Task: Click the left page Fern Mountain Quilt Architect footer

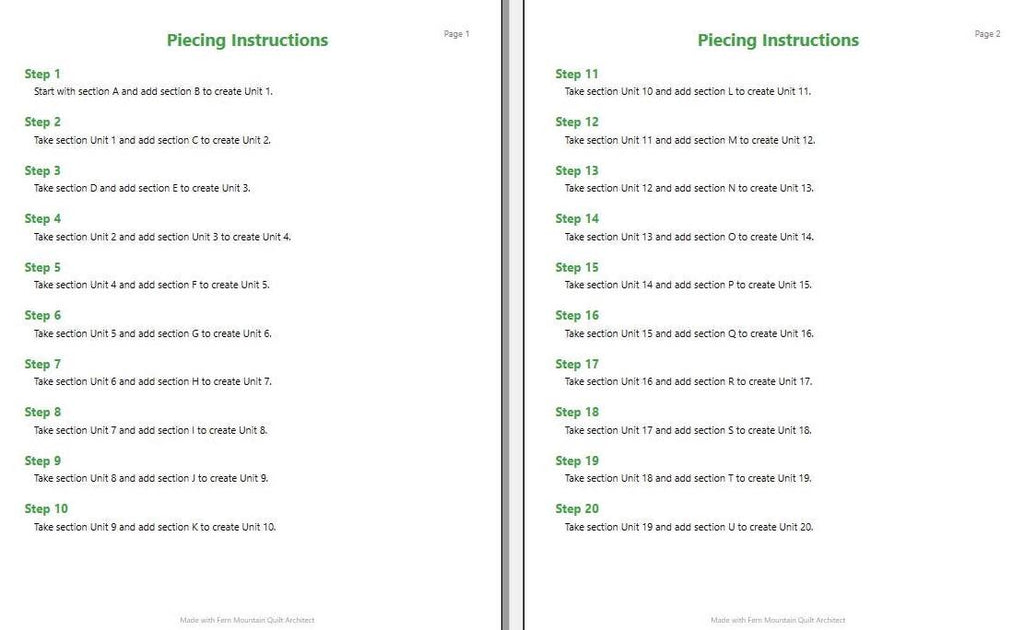Action: [x=248, y=620]
